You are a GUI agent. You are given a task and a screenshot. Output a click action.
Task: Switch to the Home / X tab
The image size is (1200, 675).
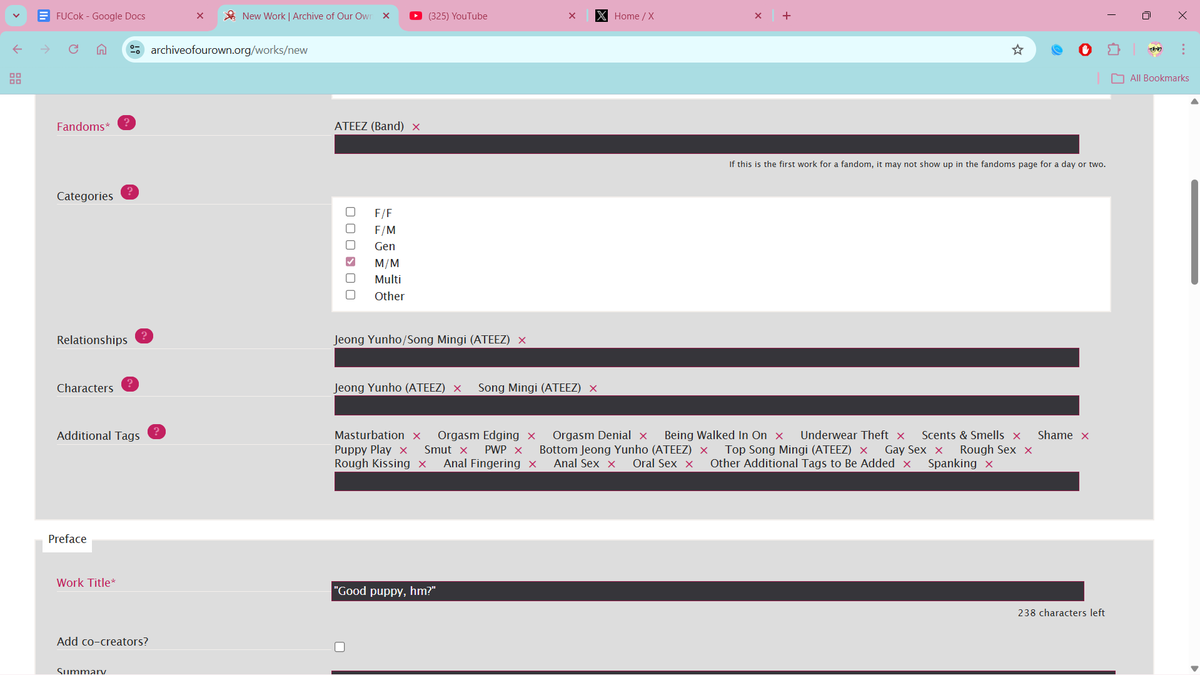680,16
